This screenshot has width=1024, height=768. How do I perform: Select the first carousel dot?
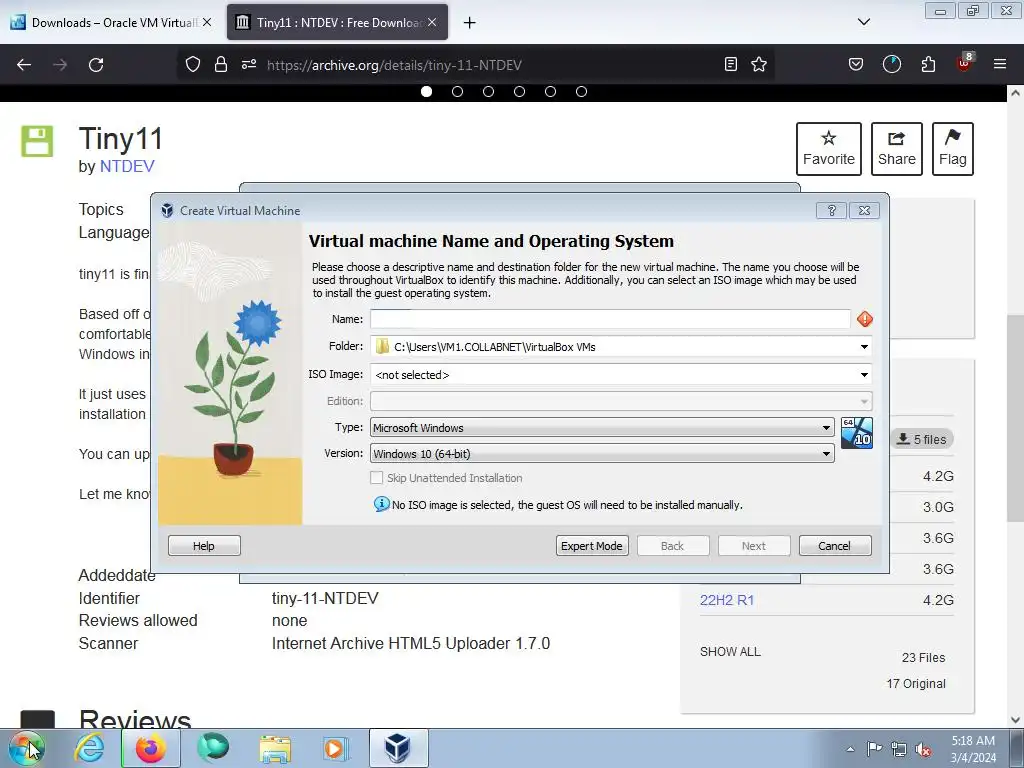point(426,91)
